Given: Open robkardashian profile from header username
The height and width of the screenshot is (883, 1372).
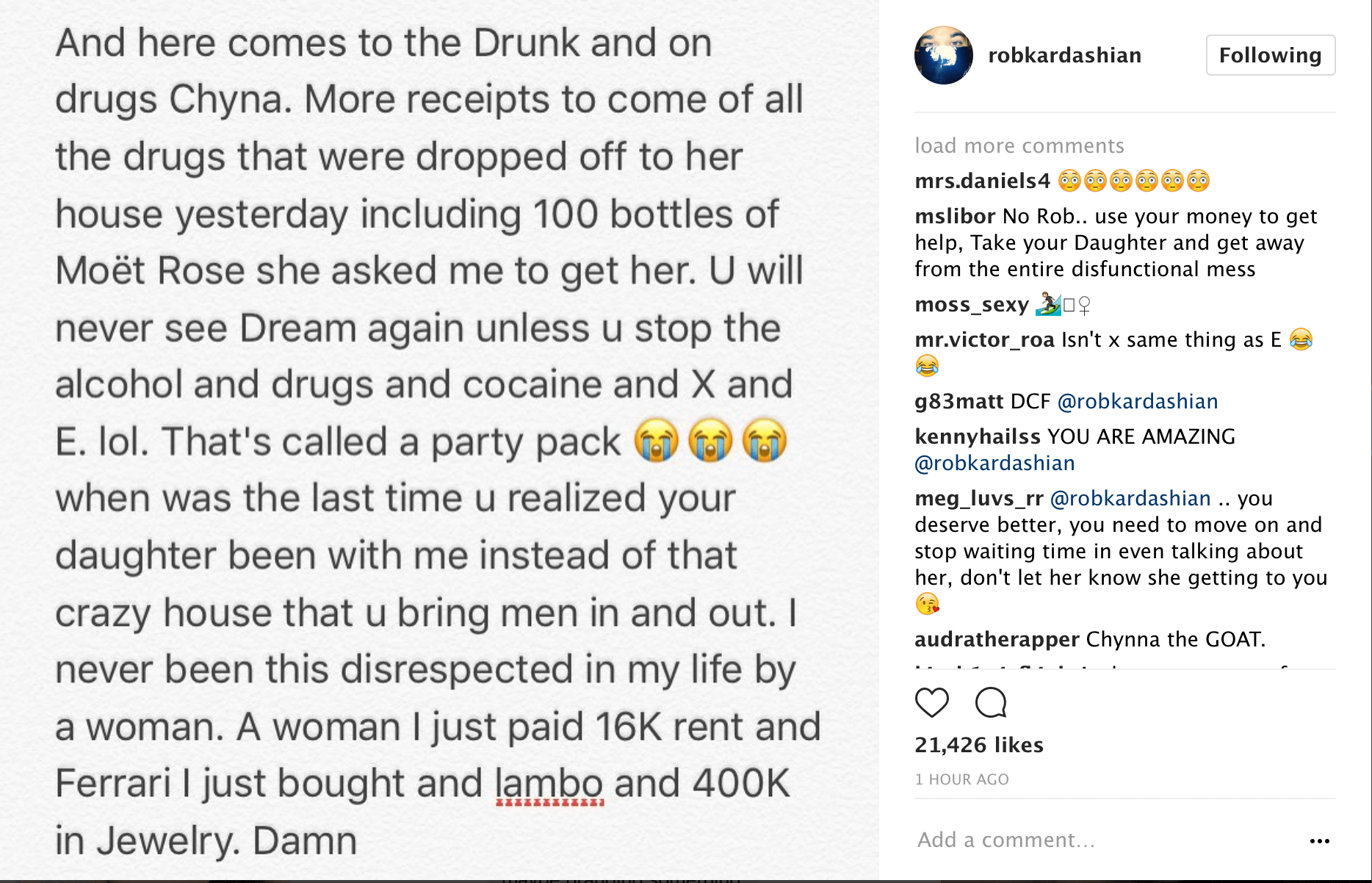Looking at the screenshot, I should 1064,55.
